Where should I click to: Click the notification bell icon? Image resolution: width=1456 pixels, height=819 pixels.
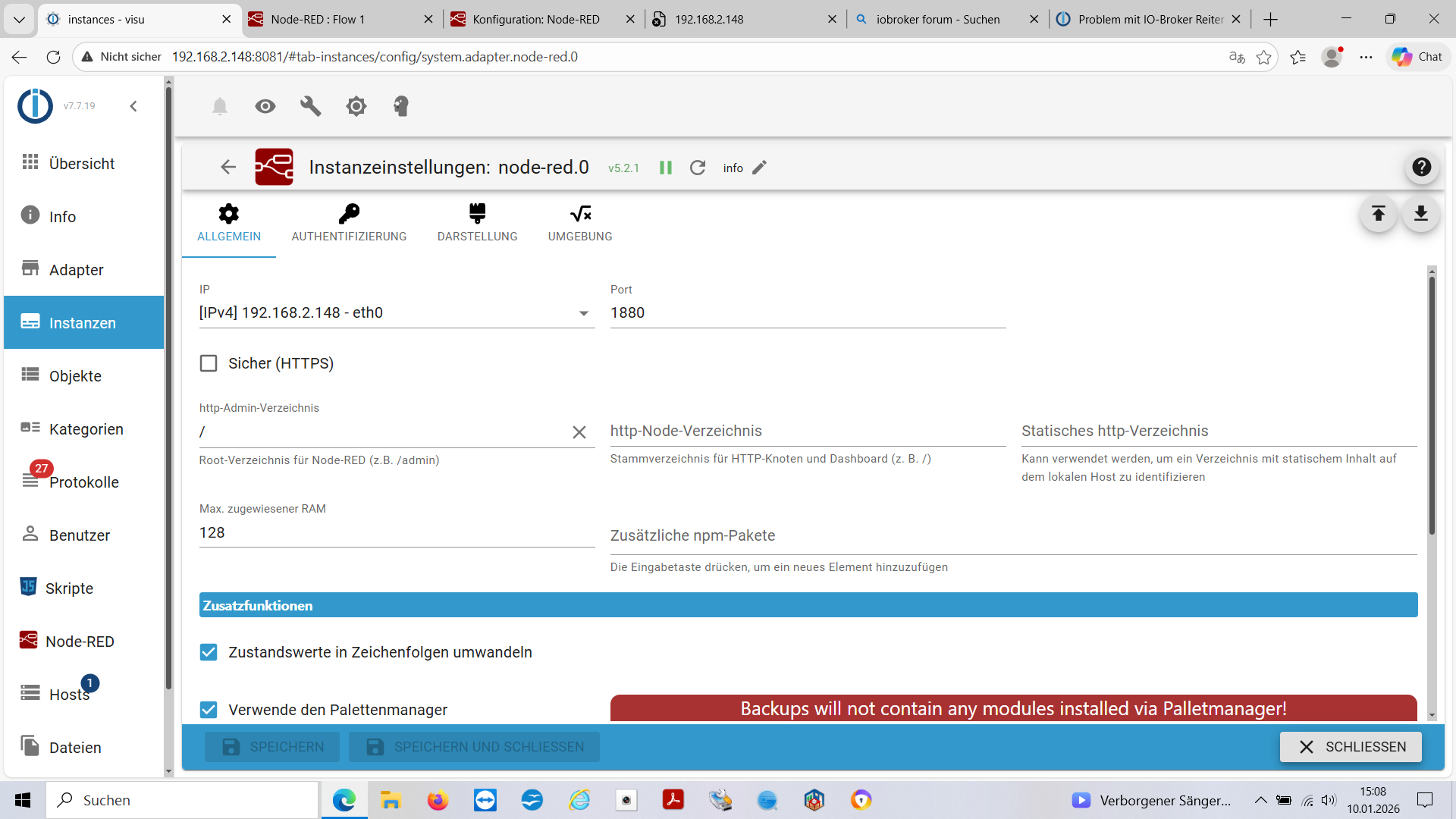[220, 106]
